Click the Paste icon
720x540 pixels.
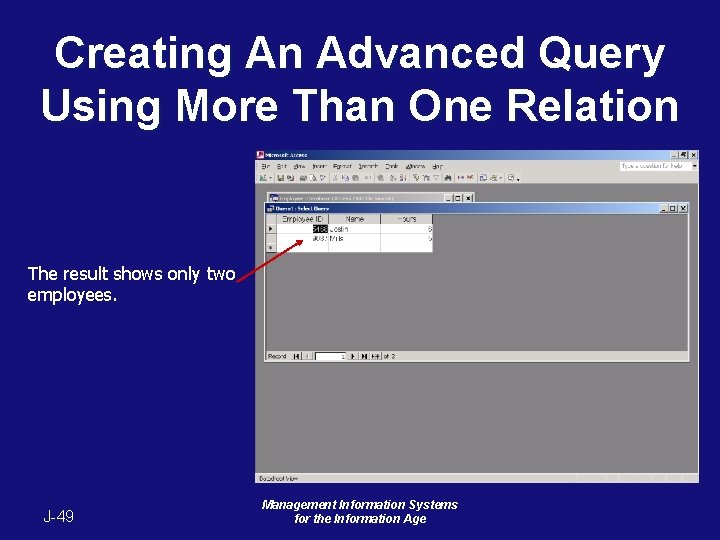[355, 178]
